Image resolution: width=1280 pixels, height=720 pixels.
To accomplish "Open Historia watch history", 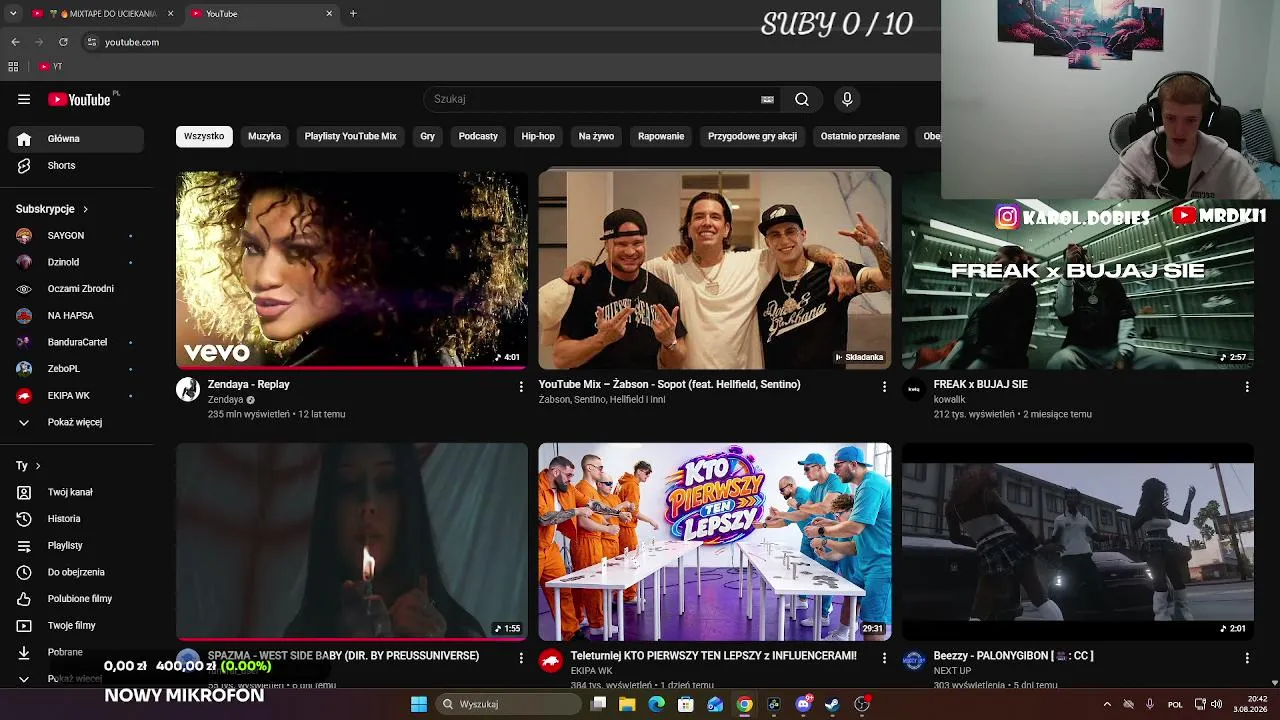I will point(76,519).
